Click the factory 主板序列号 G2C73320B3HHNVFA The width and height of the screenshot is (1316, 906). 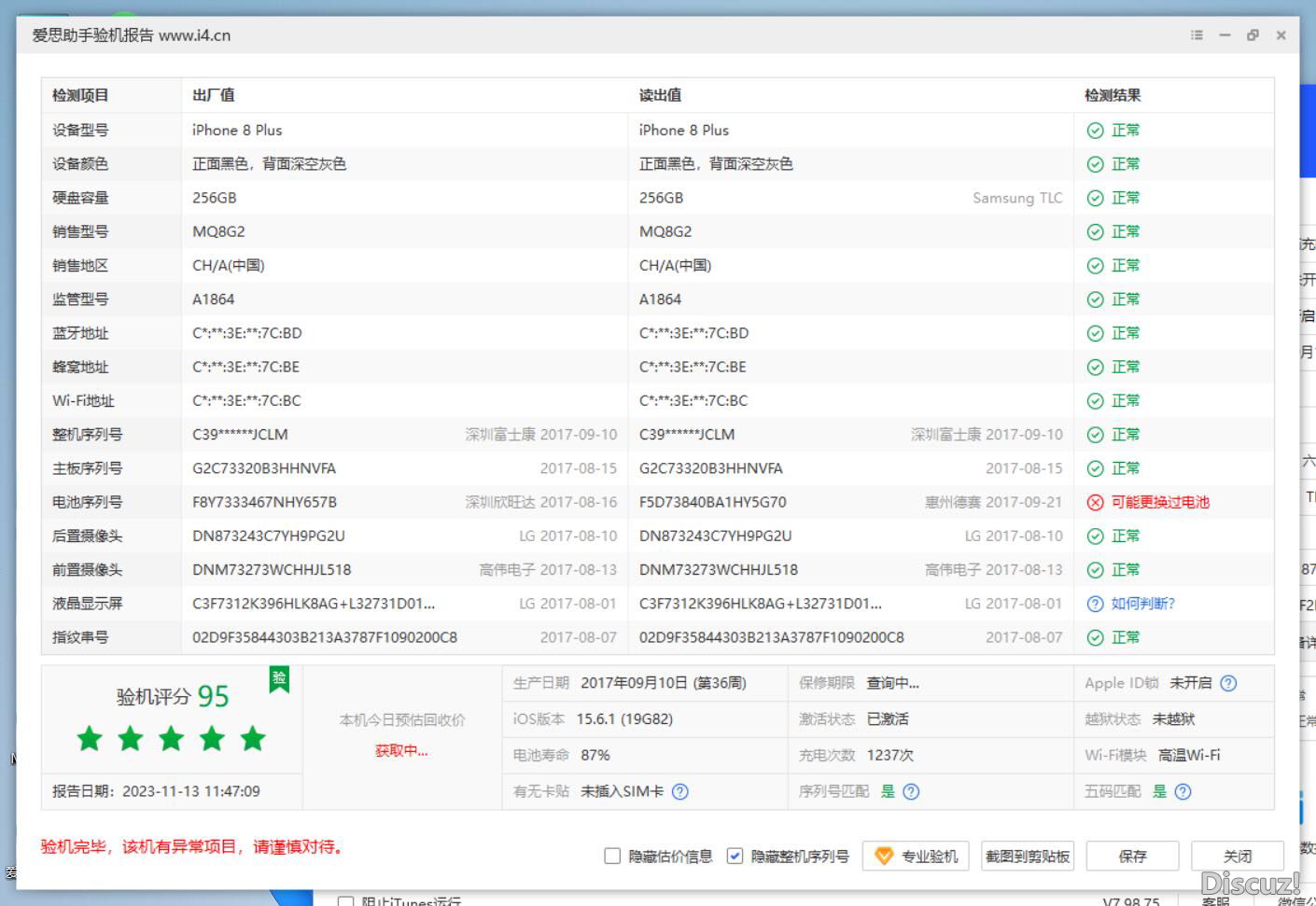[264, 468]
